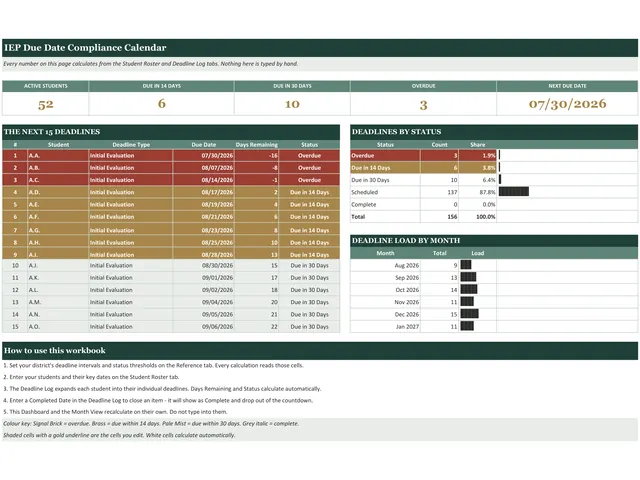Select Days Remaining column header
This screenshot has width=640, height=480.
(257, 144)
